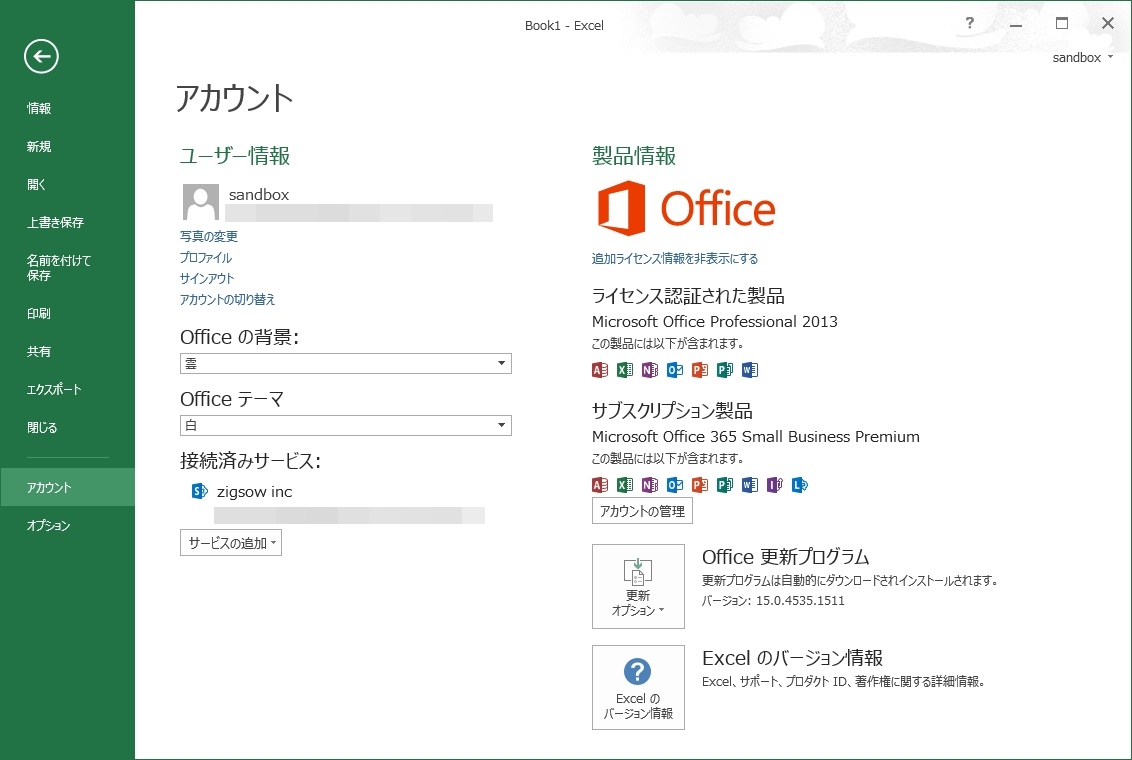
Task: Open オプション in the sidebar
Action: (x=48, y=525)
